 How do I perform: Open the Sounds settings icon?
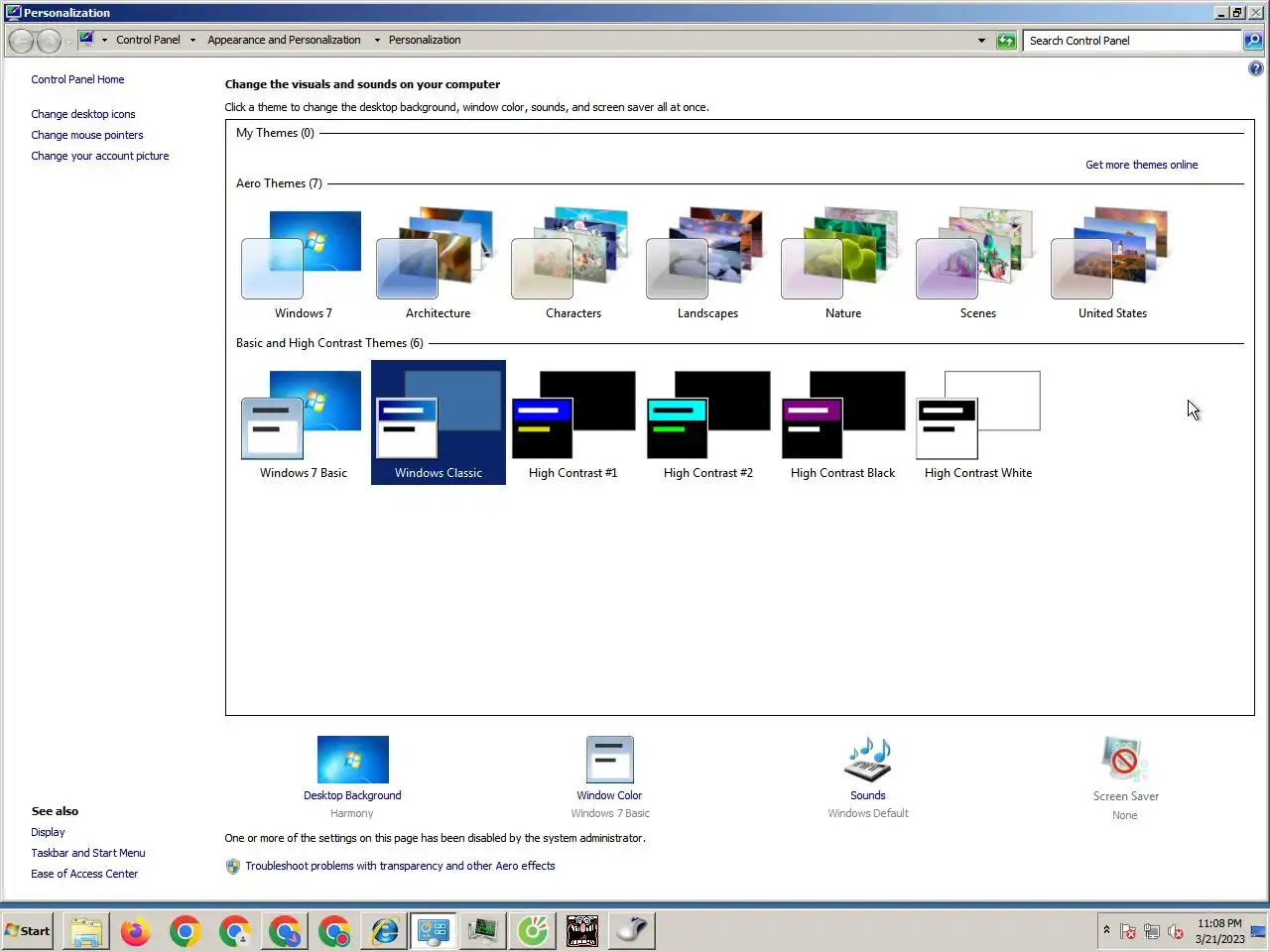868,760
